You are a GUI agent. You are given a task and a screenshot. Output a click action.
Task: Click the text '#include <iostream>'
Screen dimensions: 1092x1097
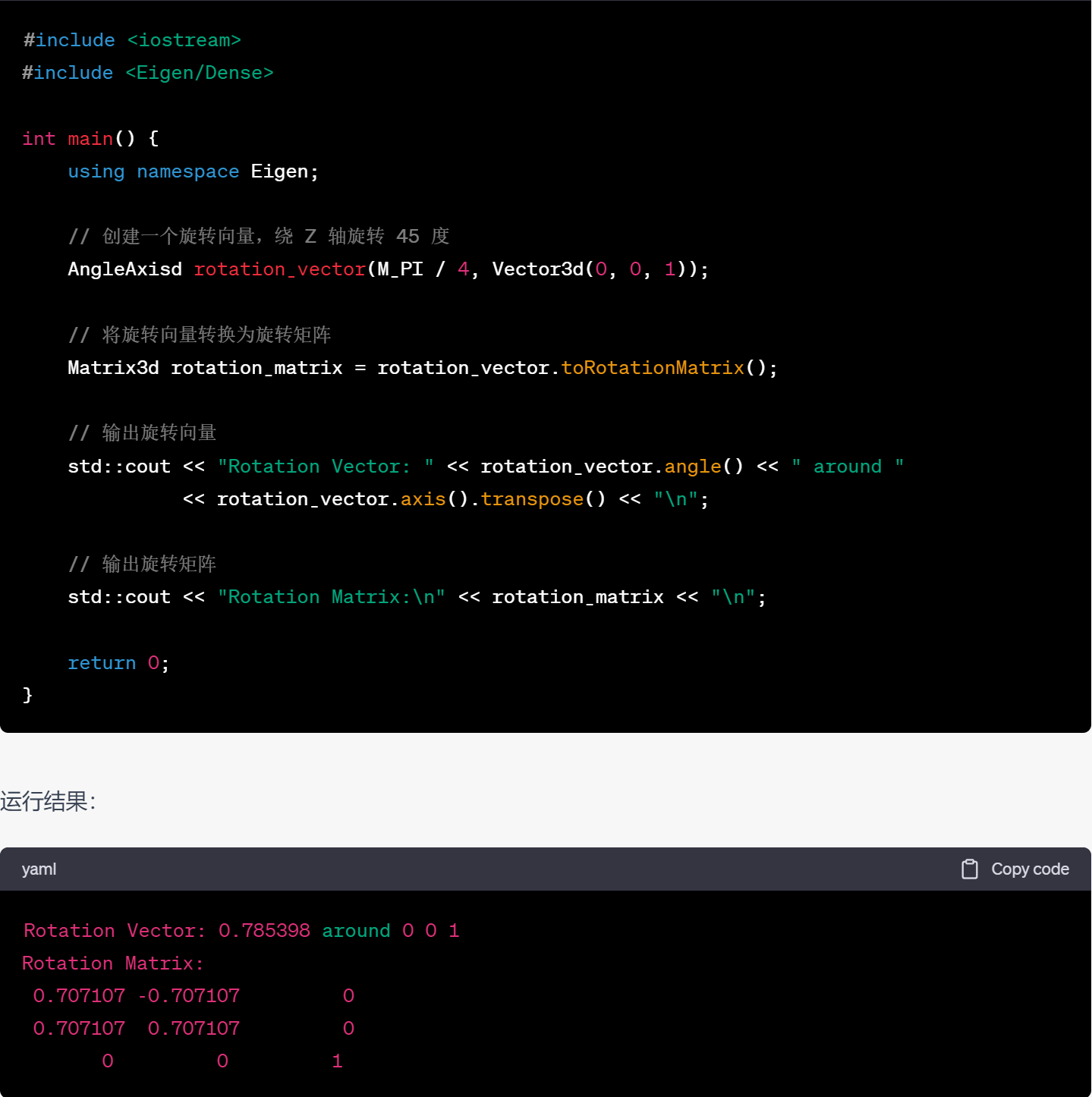coord(132,40)
